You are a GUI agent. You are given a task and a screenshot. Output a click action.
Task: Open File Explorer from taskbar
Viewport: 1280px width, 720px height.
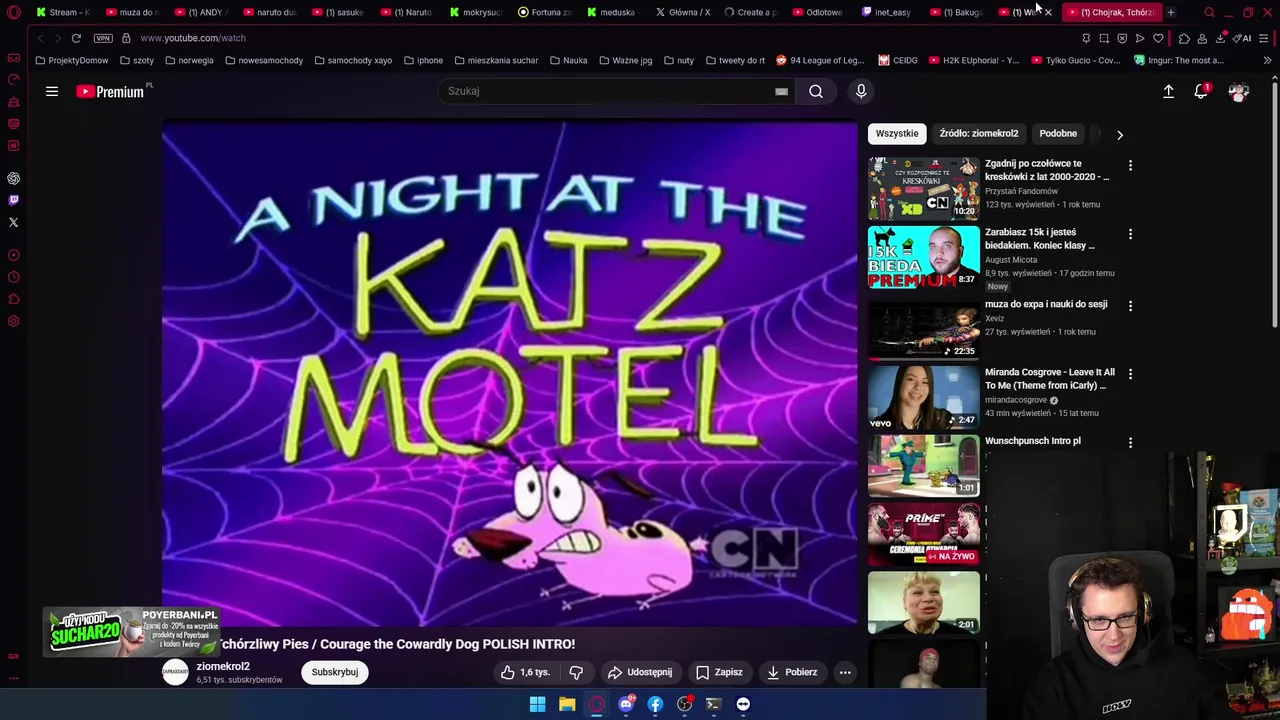tap(567, 704)
